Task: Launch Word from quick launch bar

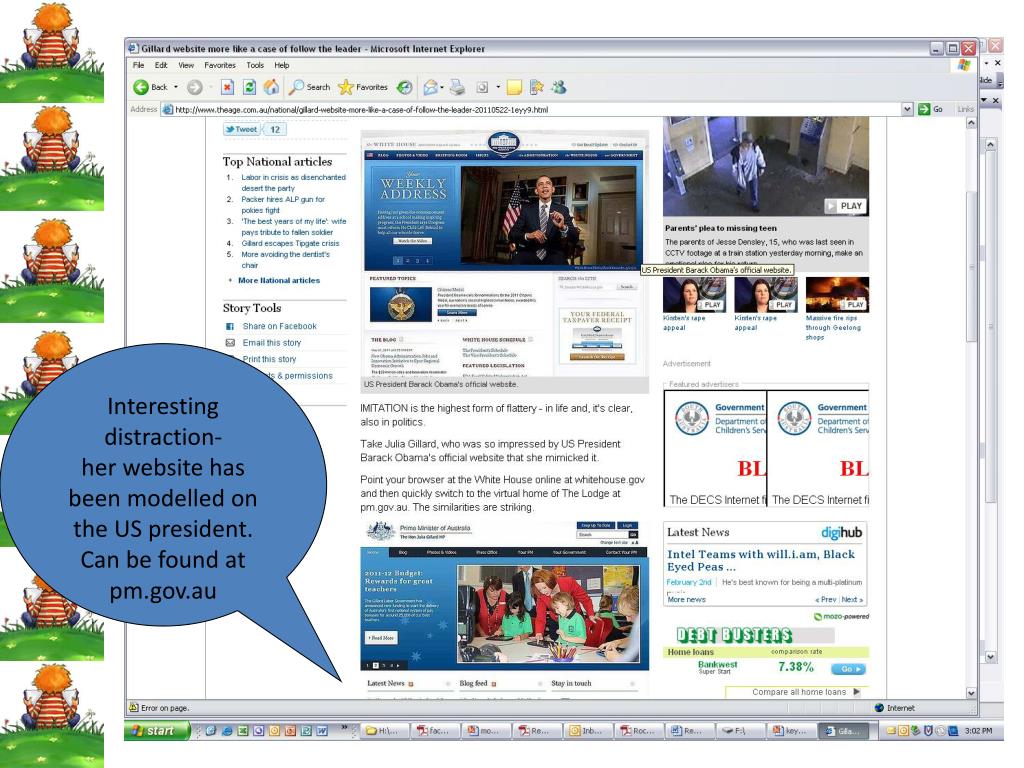Action: click(x=321, y=731)
